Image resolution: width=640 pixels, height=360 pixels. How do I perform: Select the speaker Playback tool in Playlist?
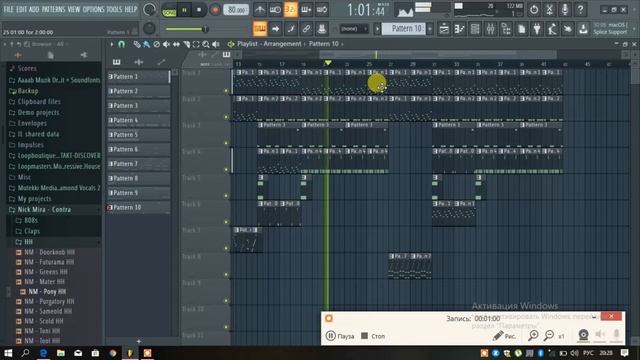click(216, 44)
